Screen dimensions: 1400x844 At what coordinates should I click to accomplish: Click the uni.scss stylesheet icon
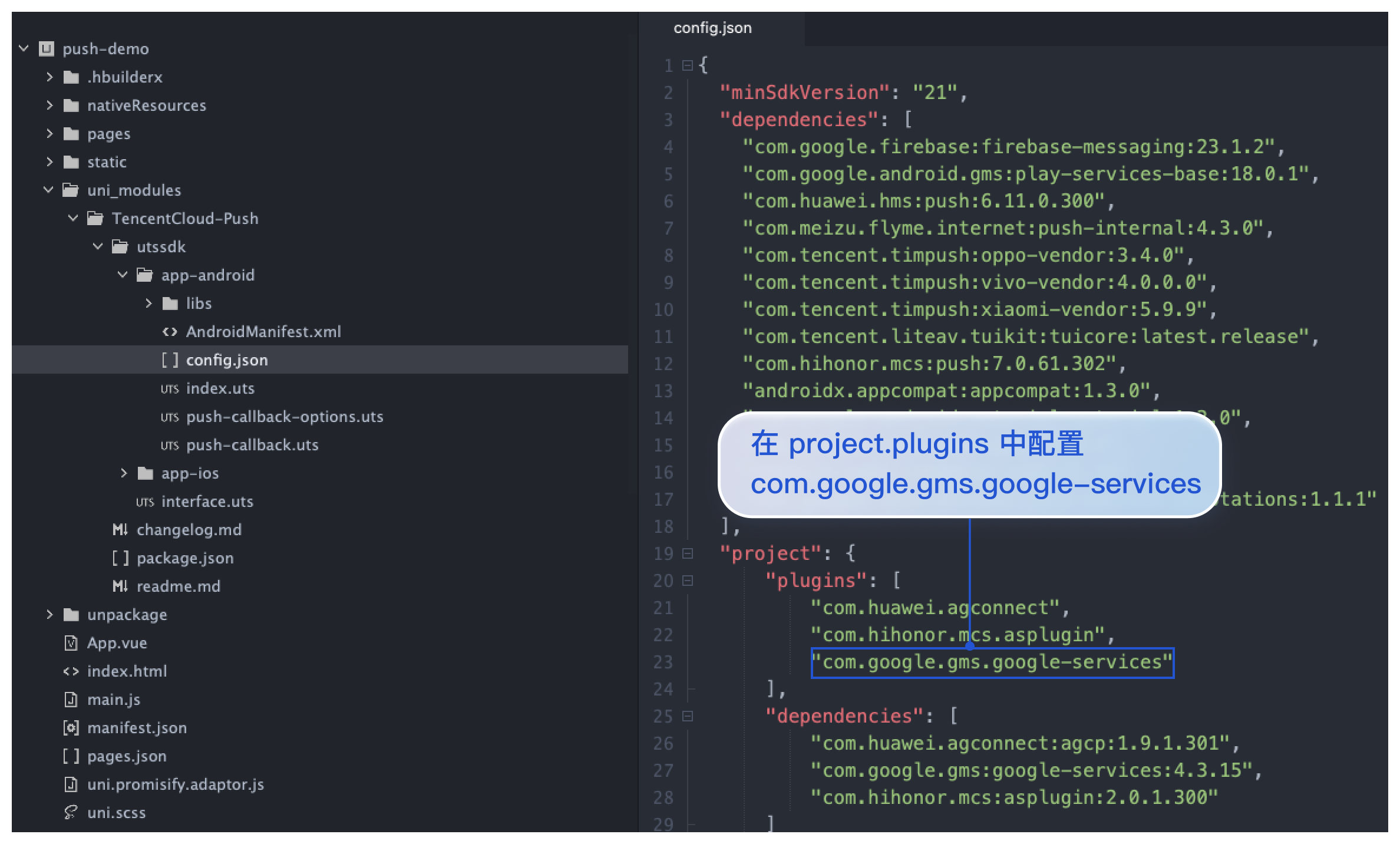tap(71, 813)
